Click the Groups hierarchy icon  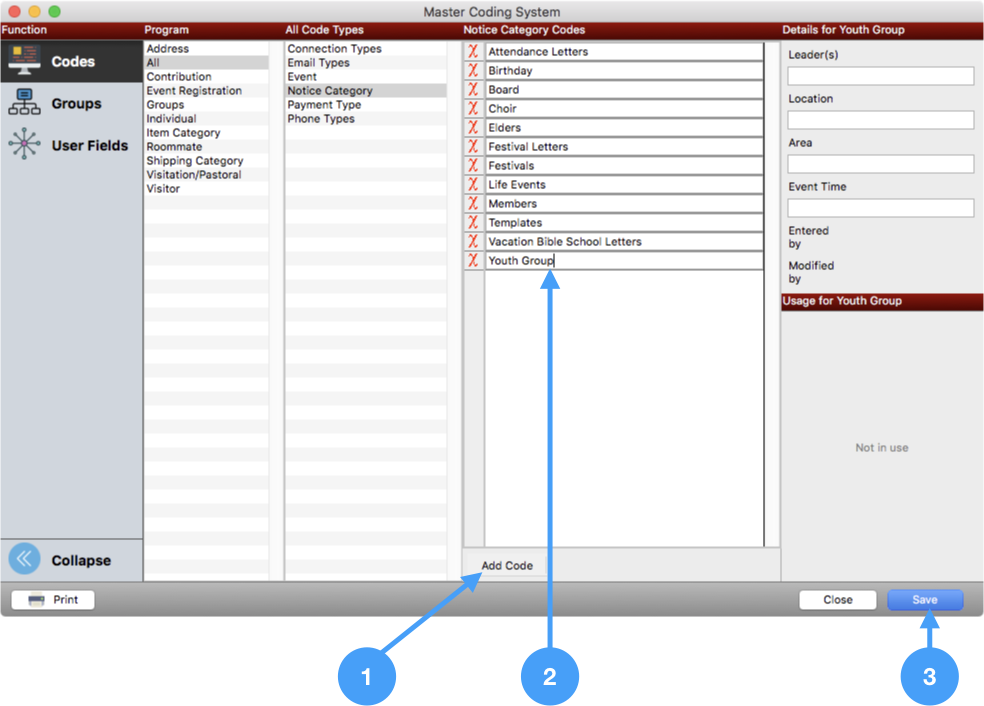pyautogui.click(x=24, y=102)
